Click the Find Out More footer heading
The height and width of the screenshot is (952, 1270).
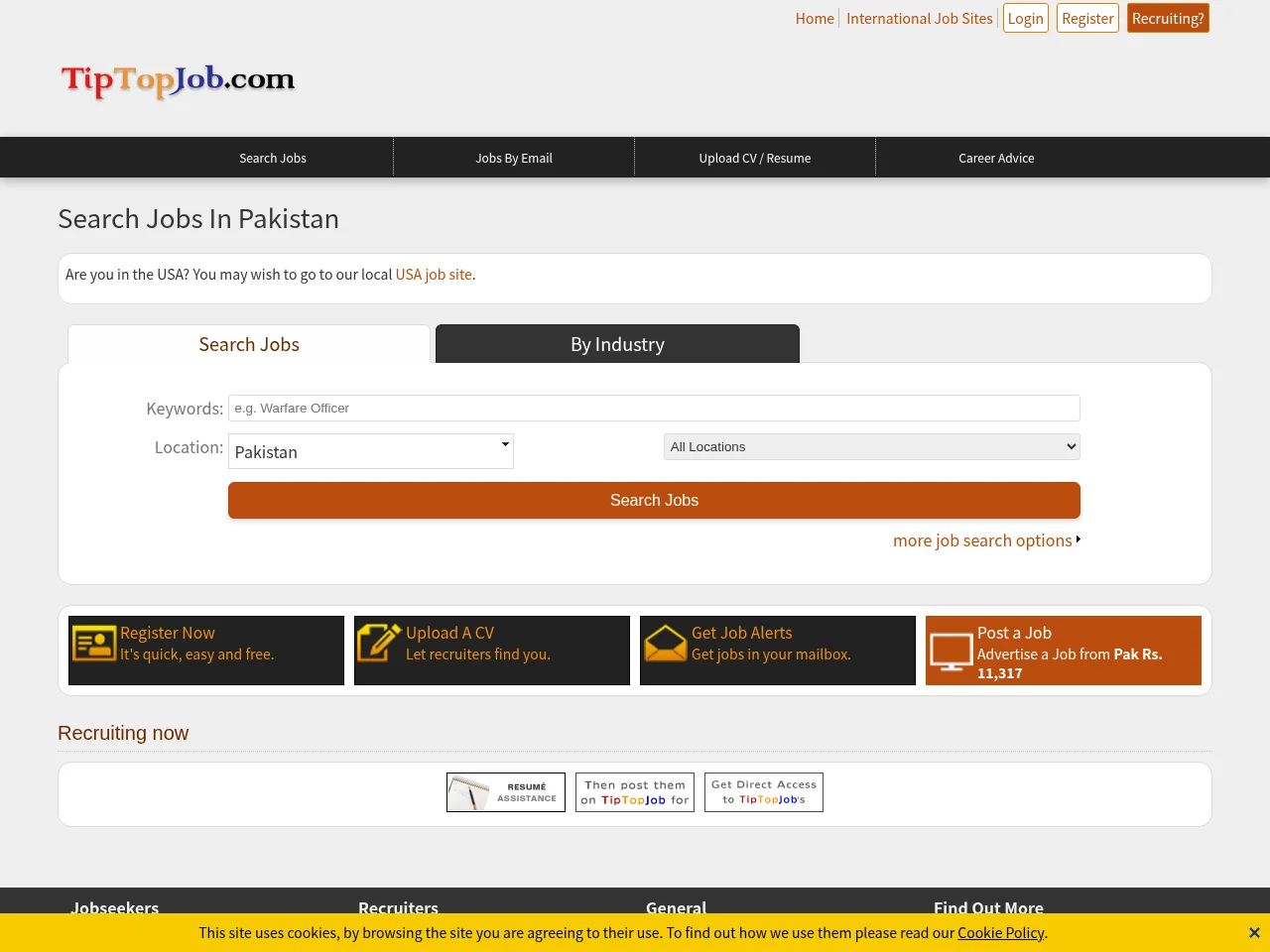click(x=988, y=907)
